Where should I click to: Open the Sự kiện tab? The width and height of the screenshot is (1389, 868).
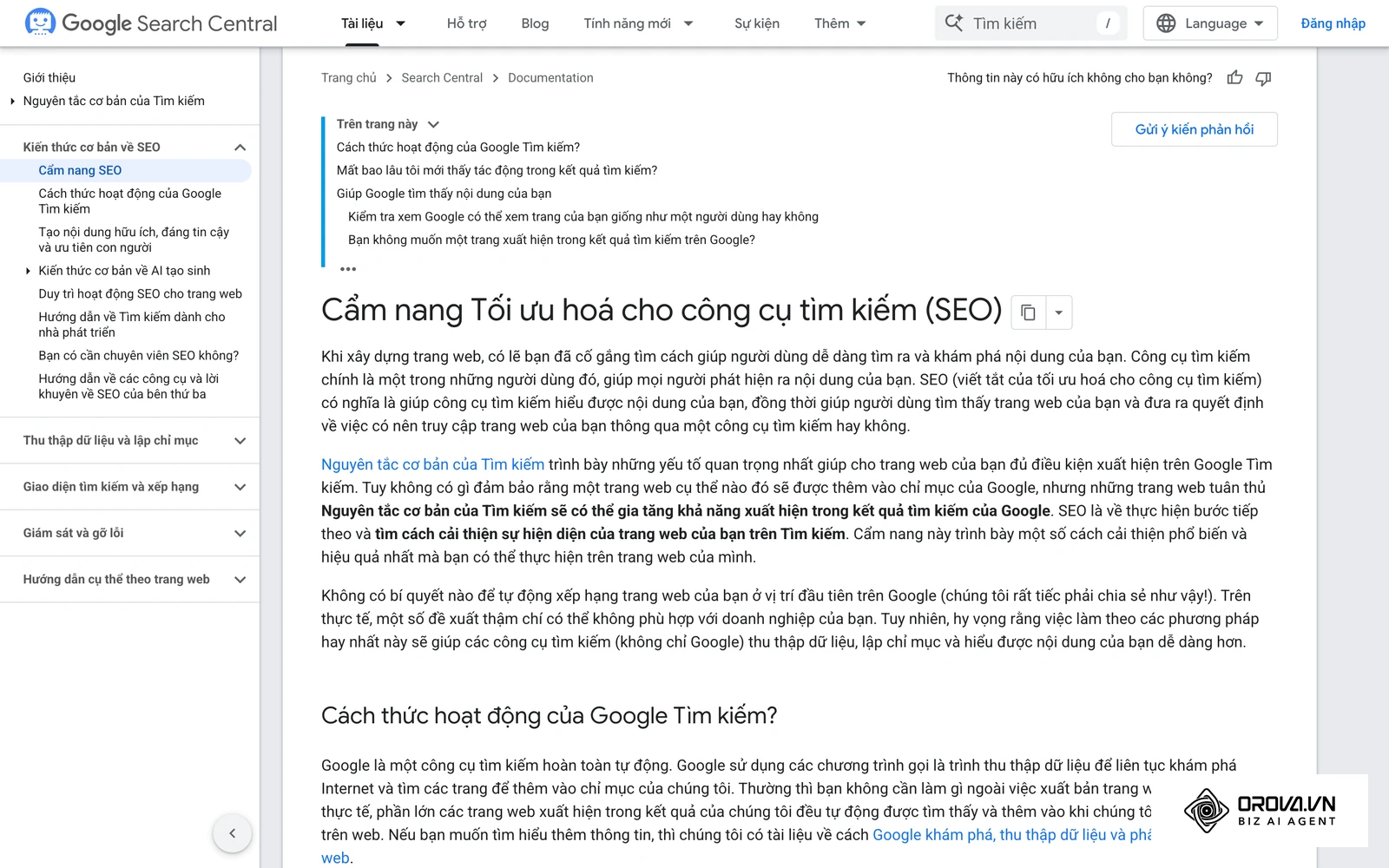(x=756, y=23)
